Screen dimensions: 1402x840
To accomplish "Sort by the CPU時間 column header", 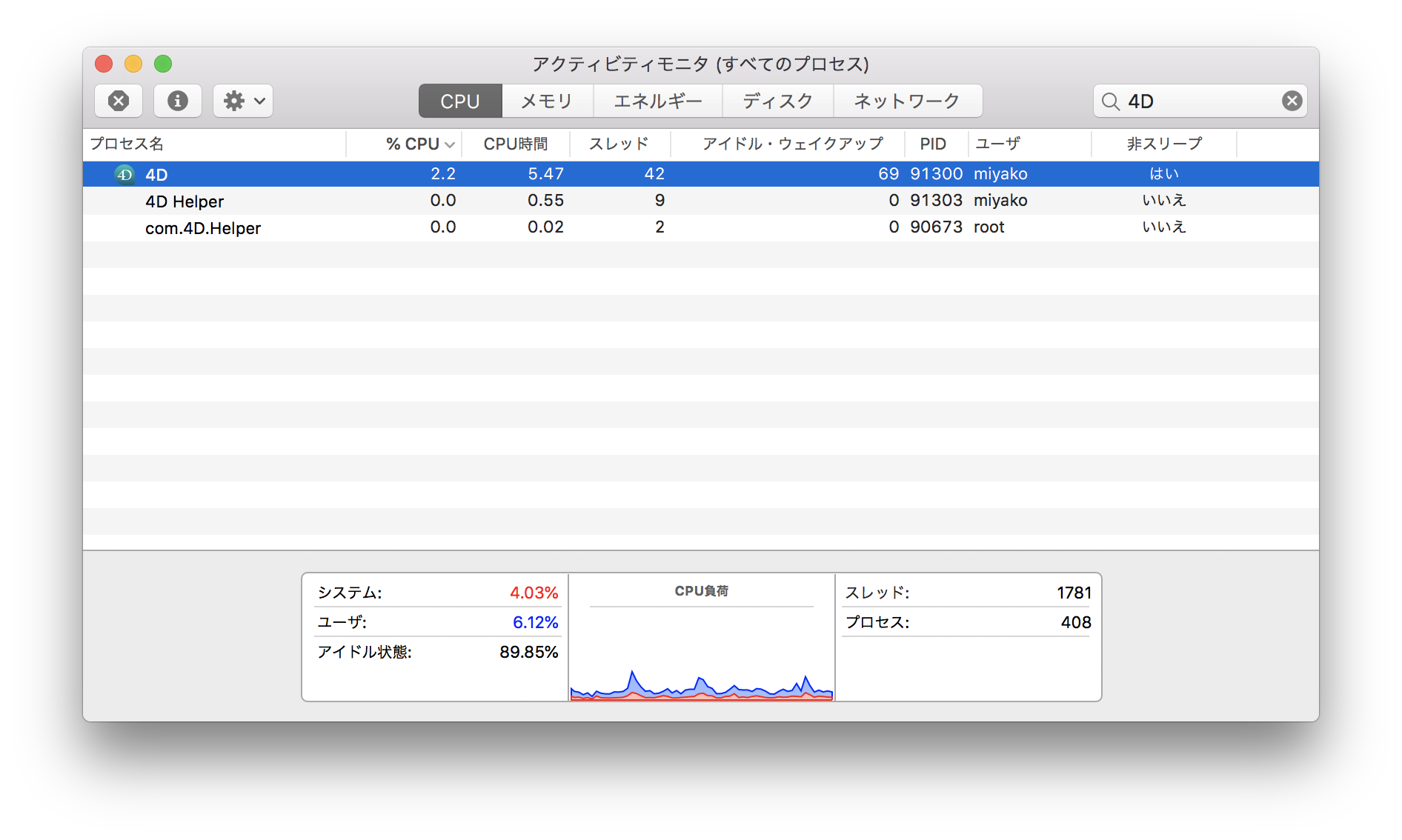I will pyautogui.click(x=516, y=144).
